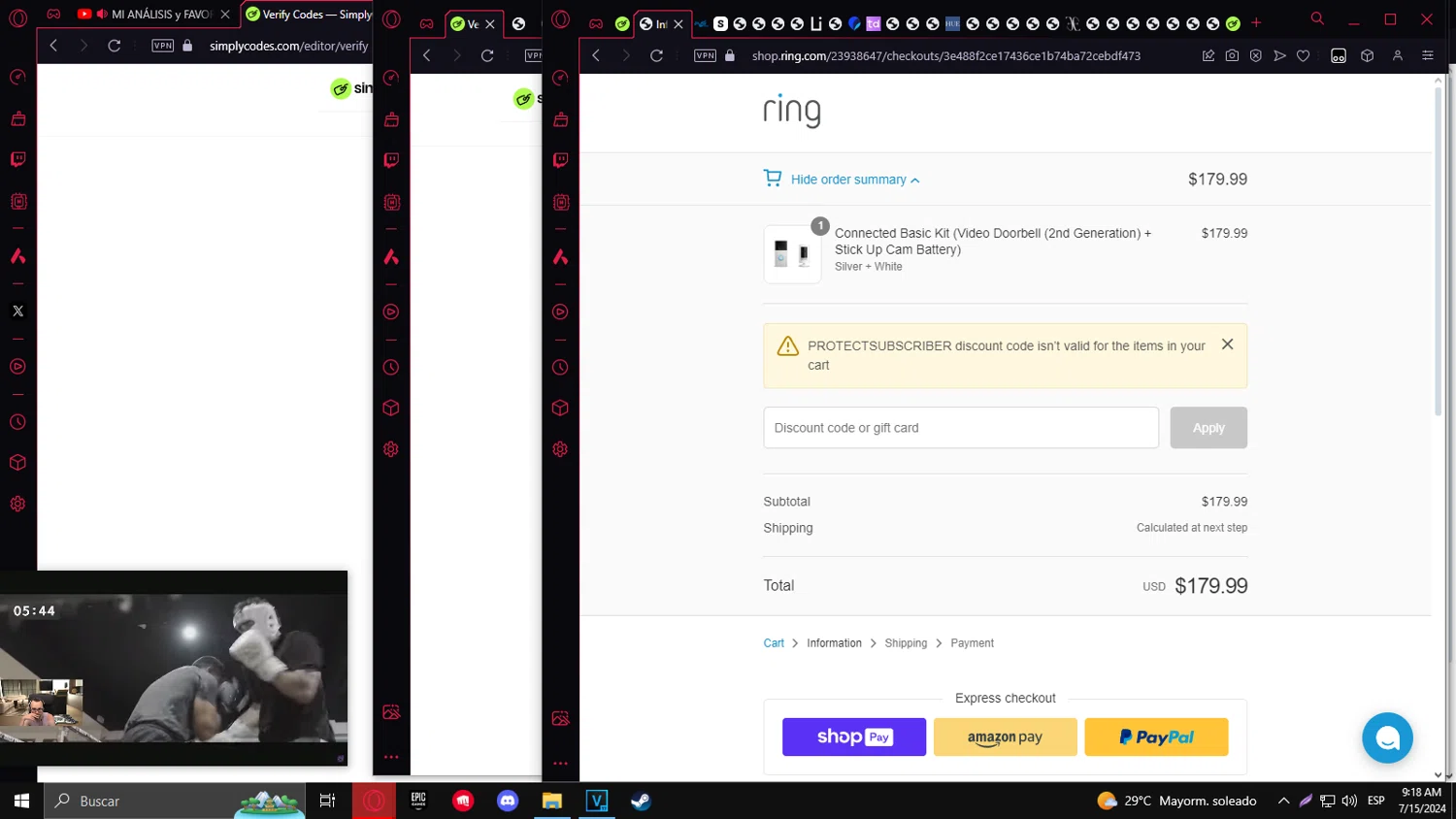Click the snapshot camera icon in the ring address bar
This screenshot has height=819, width=1456.
1232,55
